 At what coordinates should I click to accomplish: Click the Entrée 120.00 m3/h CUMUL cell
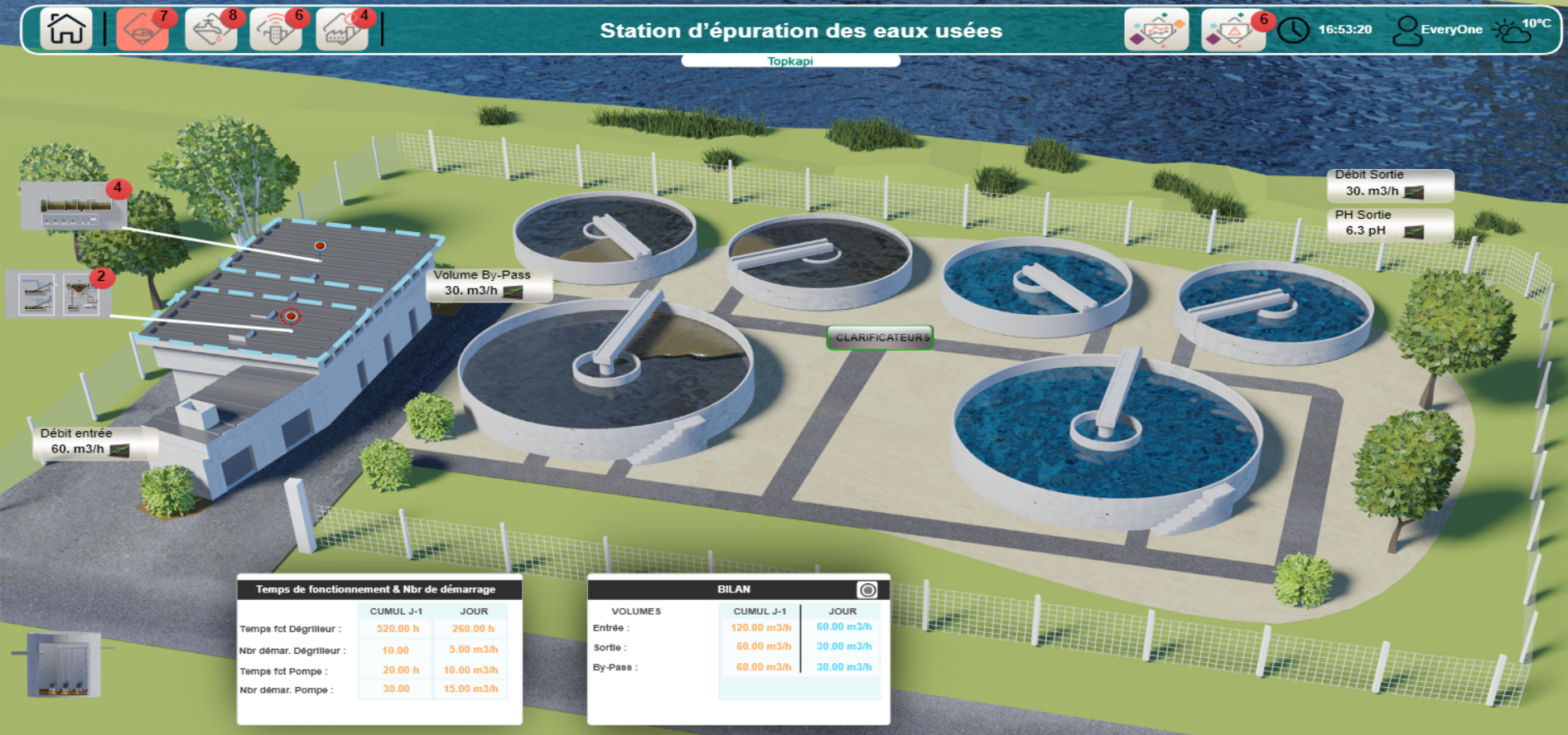(760, 627)
